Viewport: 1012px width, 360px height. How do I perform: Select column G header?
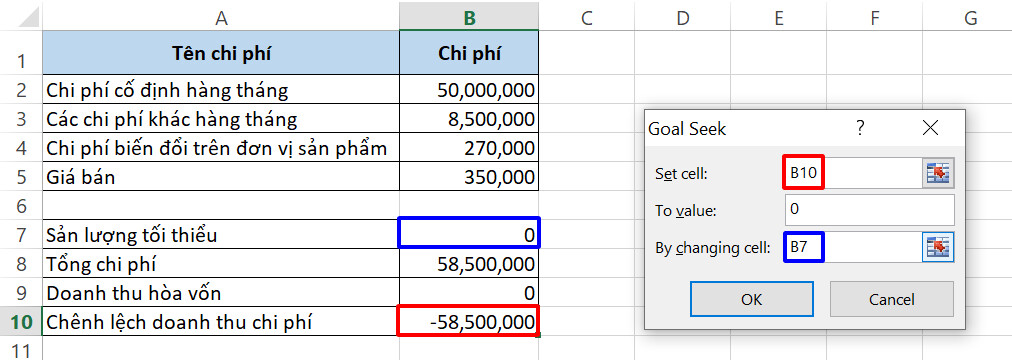tap(967, 18)
